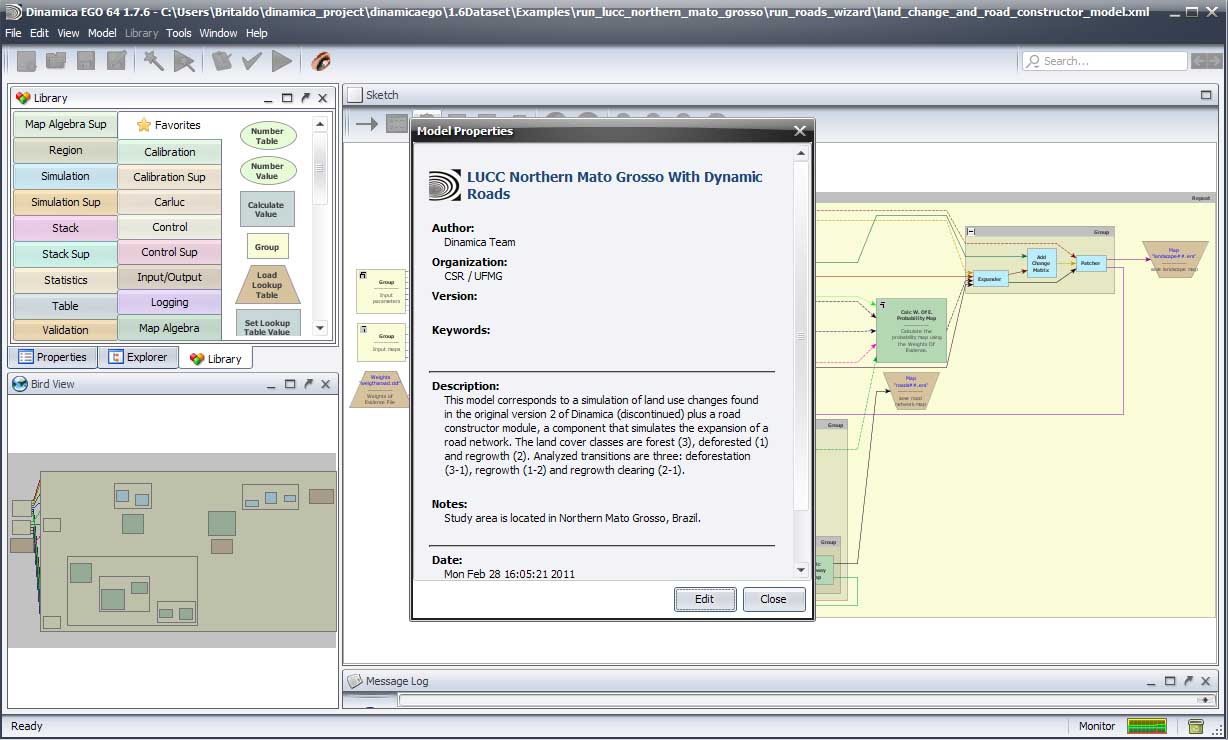Click the eye icon in main toolbar
Viewport: 1228px width, 740px height.
pyautogui.click(x=321, y=61)
